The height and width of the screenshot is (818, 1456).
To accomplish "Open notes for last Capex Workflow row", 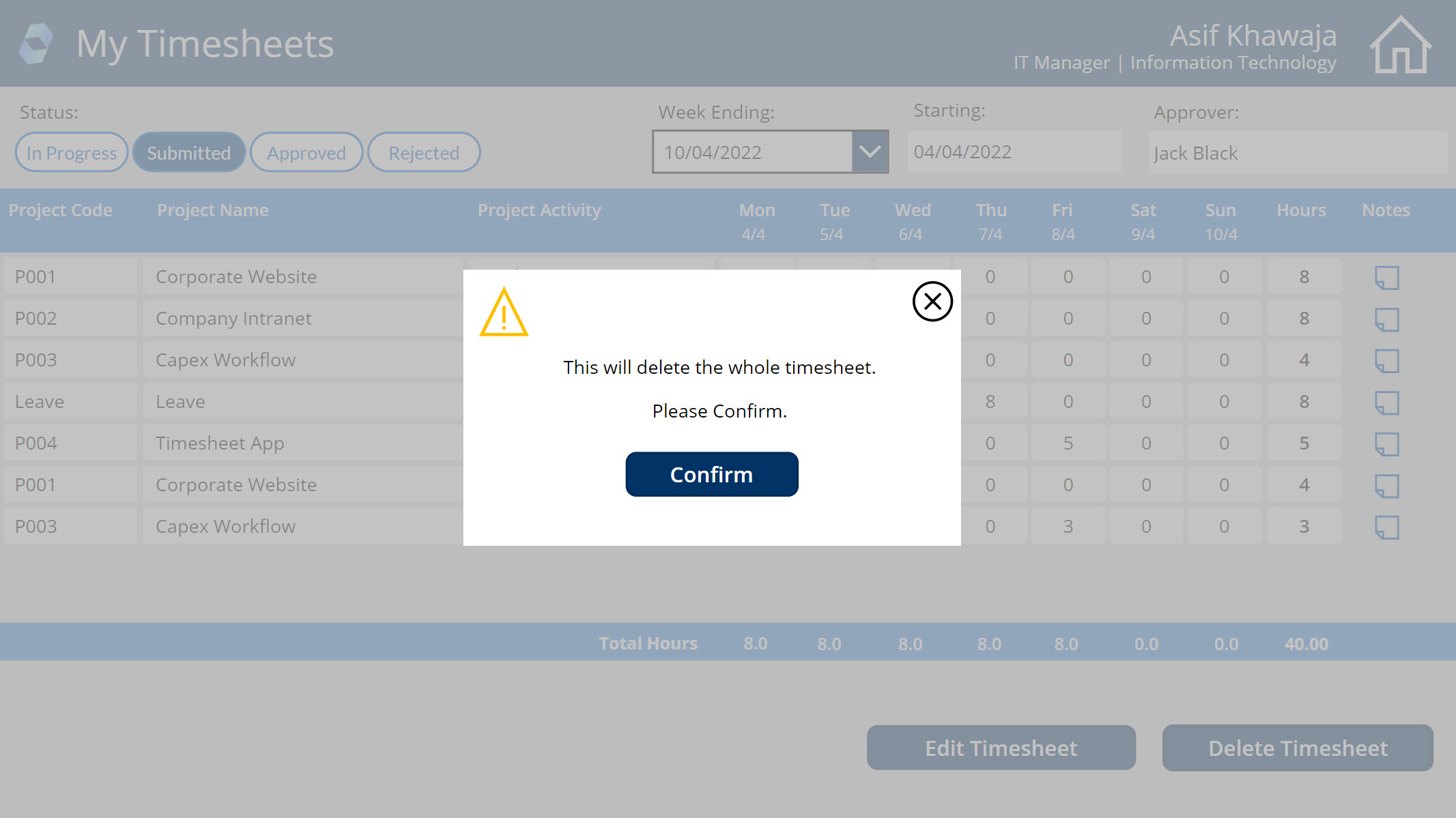I will pyautogui.click(x=1386, y=527).
